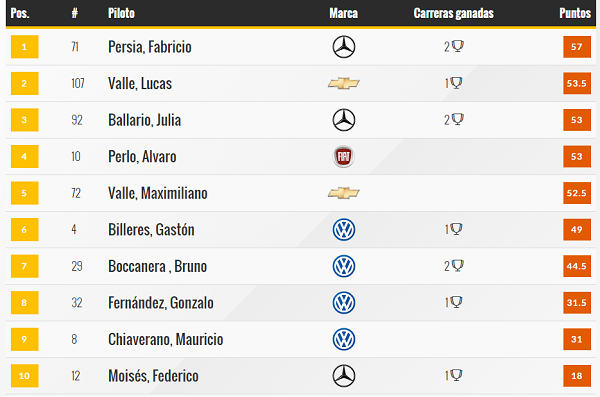
Task: Click the Volkswagen logo for Billeres, Gastón
Action: 344,229
